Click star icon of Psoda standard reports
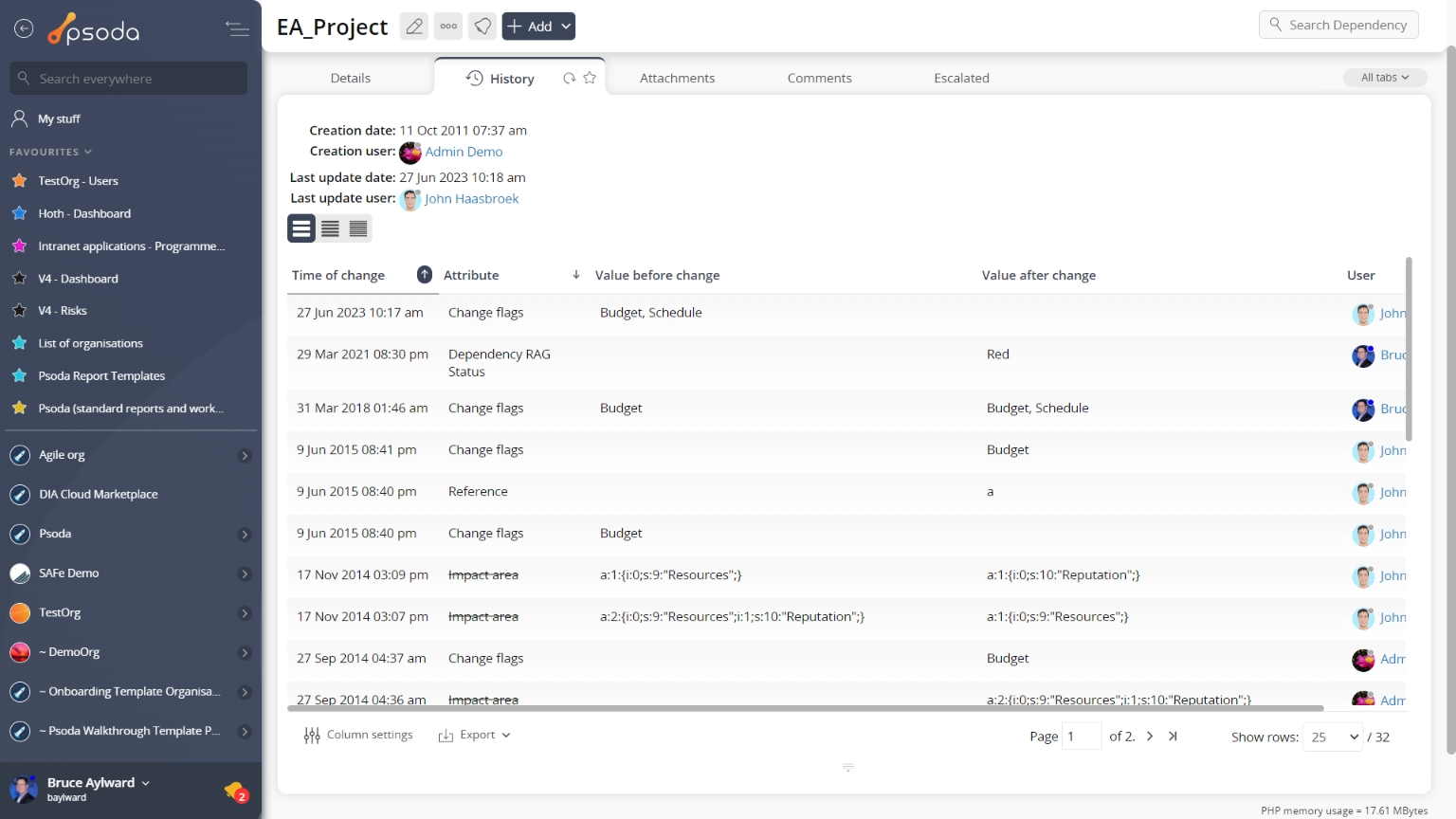The image size is (1456, 819). (x=19, y=408)
